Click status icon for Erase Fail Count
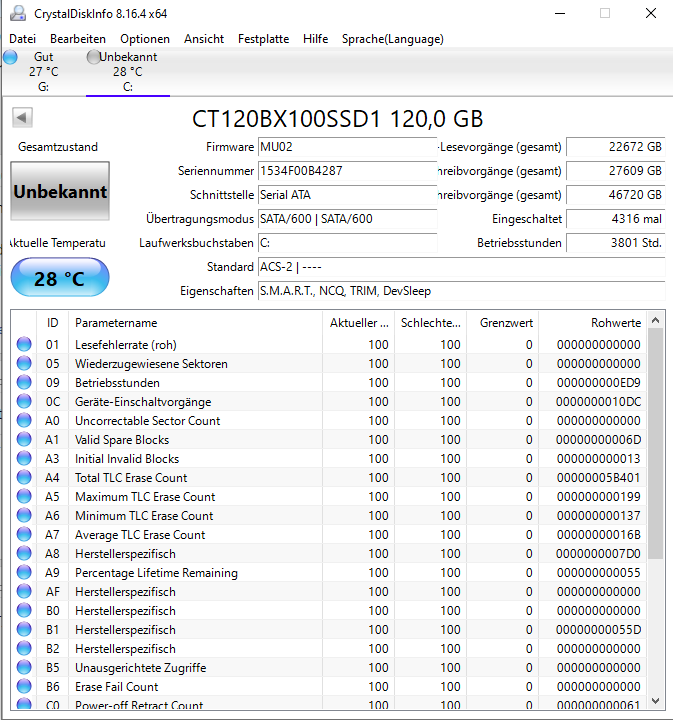Viewport: 673px width, 720px height. [x=24, y=686]
